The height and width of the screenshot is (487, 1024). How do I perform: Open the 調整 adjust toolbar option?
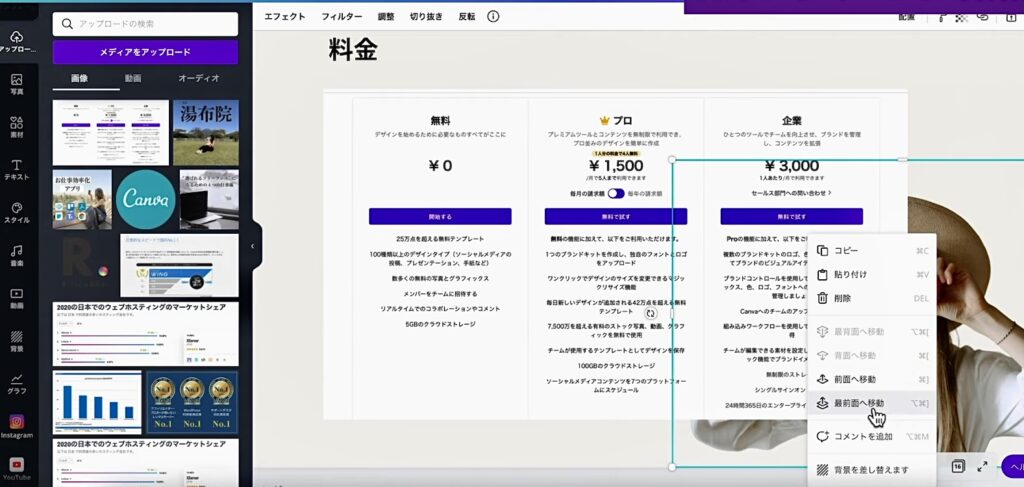pyautogui.click(x=386, y=16)
